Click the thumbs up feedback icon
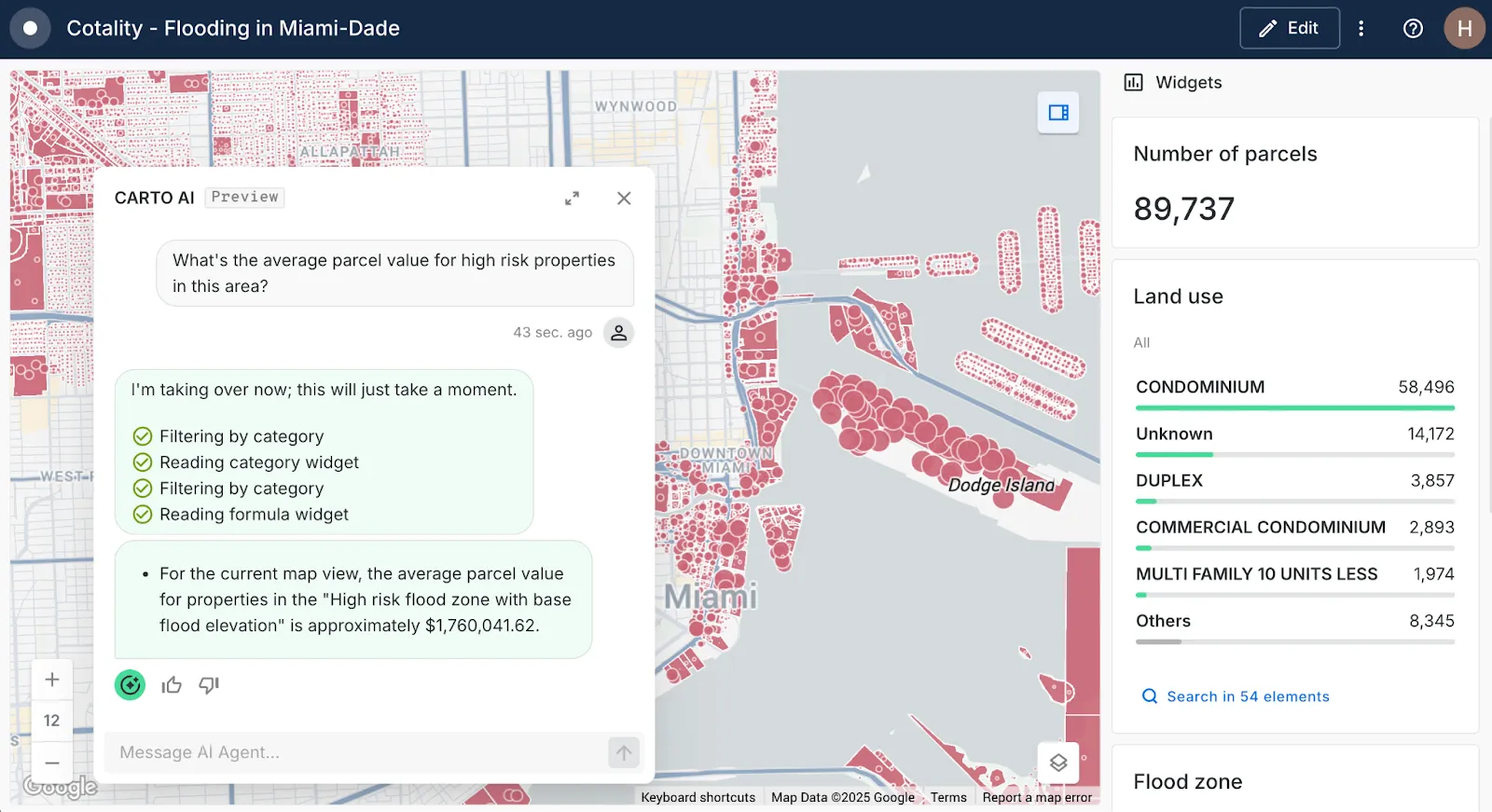Screen dimensions: 1492x812 tap(172, 686)
